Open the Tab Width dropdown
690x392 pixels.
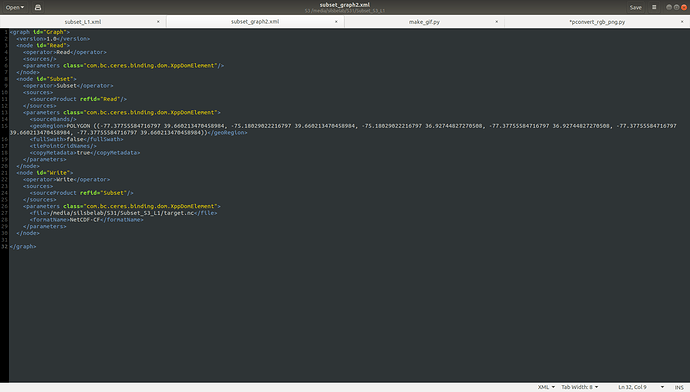[x=580, y=387]
